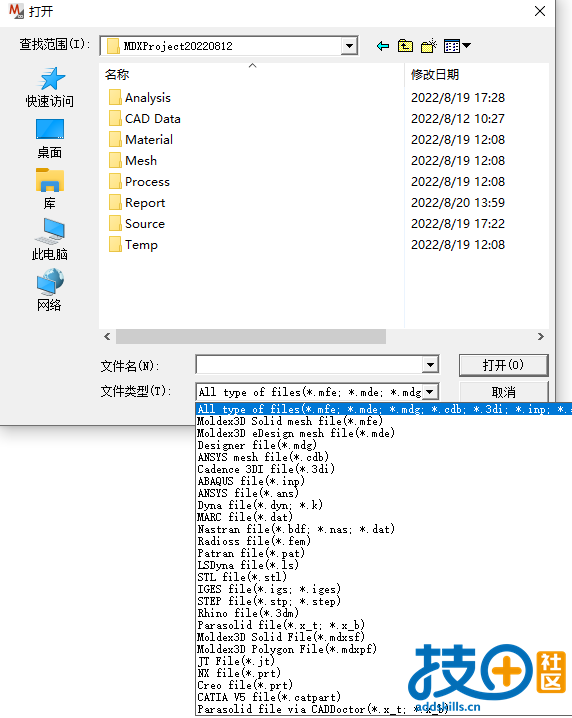Select the Report folder
The image size is (572, 718).
[x=137, y=203]
